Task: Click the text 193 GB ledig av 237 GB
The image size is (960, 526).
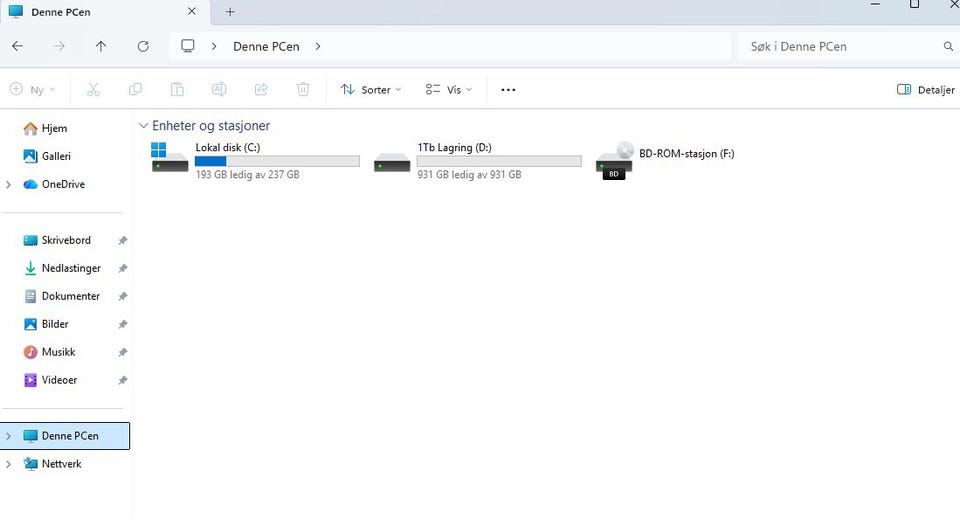Action: [x=247, y=175]
